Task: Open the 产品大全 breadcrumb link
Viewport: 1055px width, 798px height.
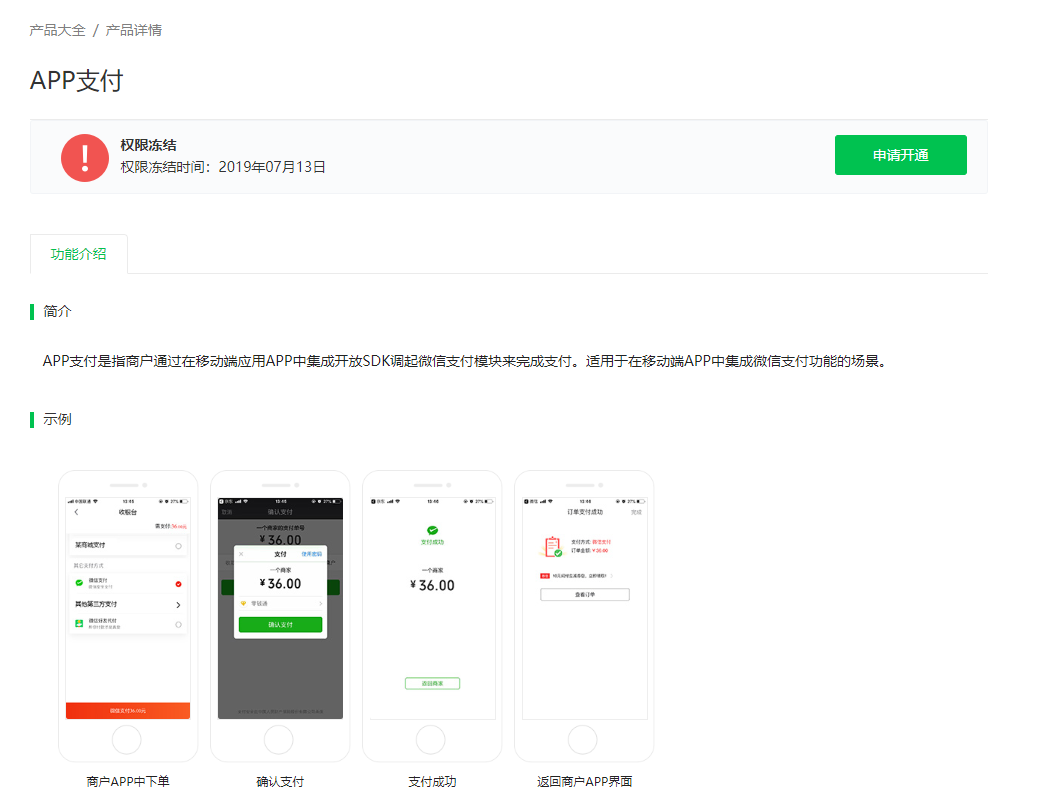Action: point(58,30)
